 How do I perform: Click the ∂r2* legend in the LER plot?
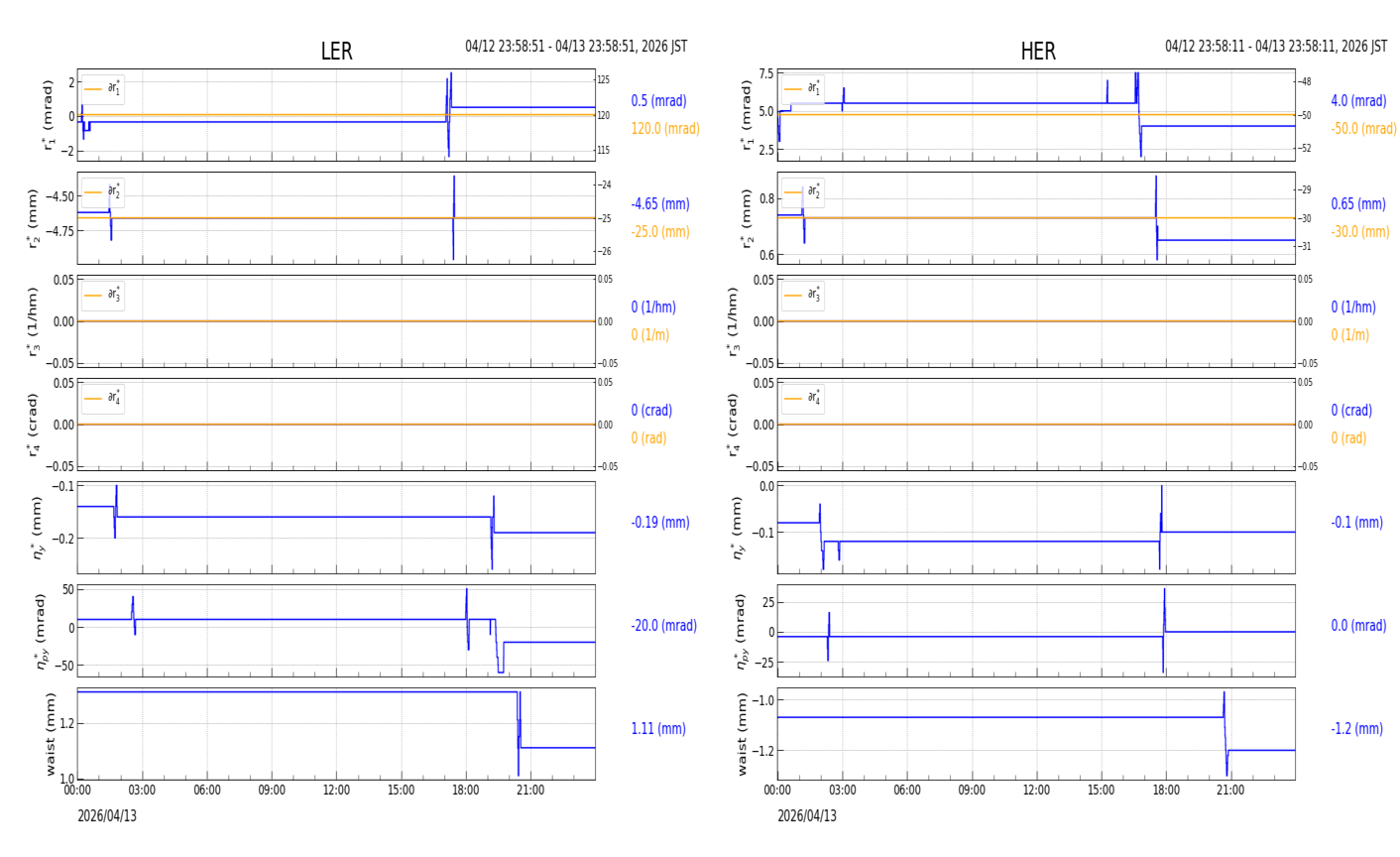[103, 191]
